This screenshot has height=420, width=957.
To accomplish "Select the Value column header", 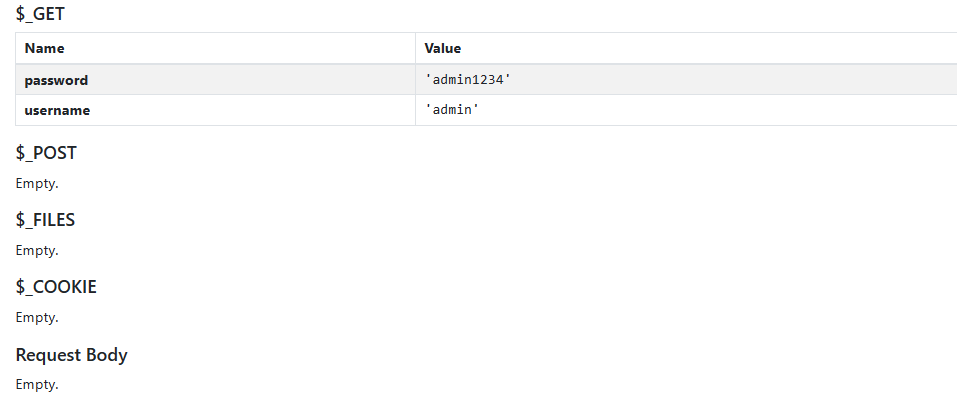I will point(442,48).
